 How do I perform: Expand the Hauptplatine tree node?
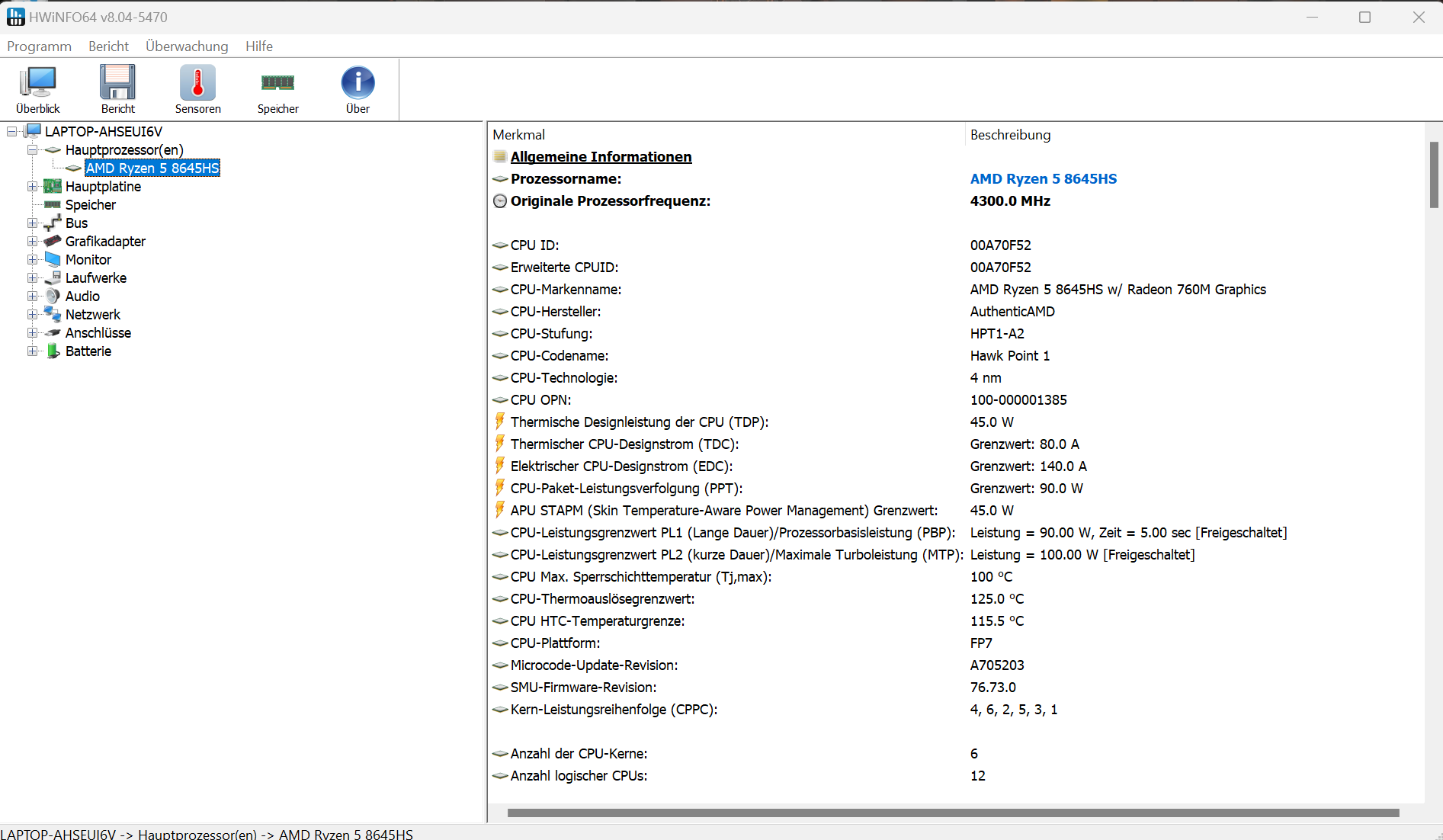point(32,187)
